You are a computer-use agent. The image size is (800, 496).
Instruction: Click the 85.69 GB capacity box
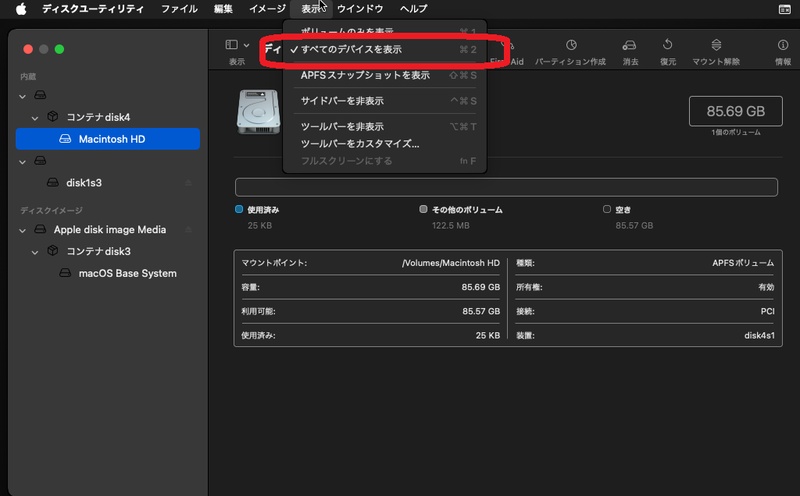click(735, 111)
